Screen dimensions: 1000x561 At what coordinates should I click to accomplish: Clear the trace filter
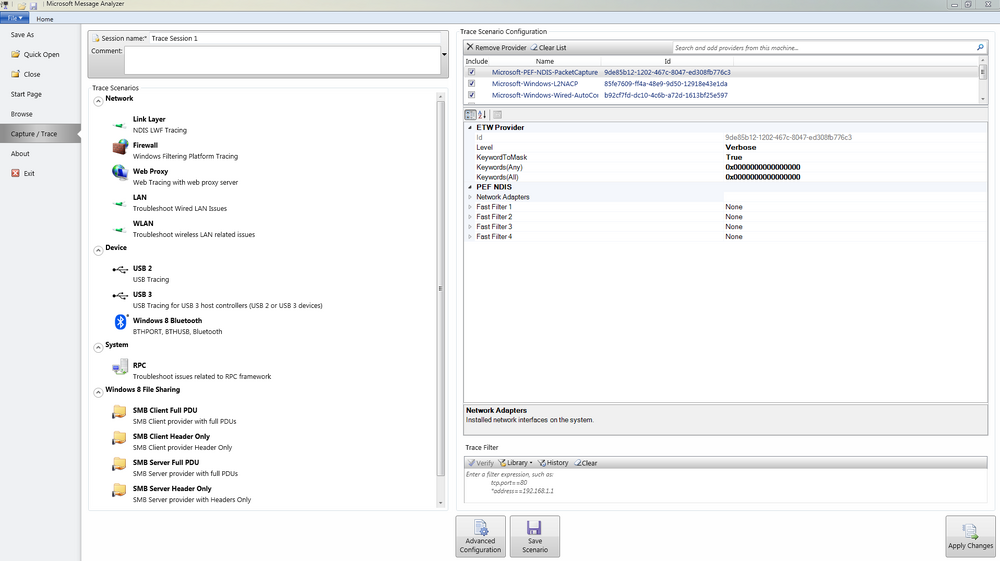585,463
